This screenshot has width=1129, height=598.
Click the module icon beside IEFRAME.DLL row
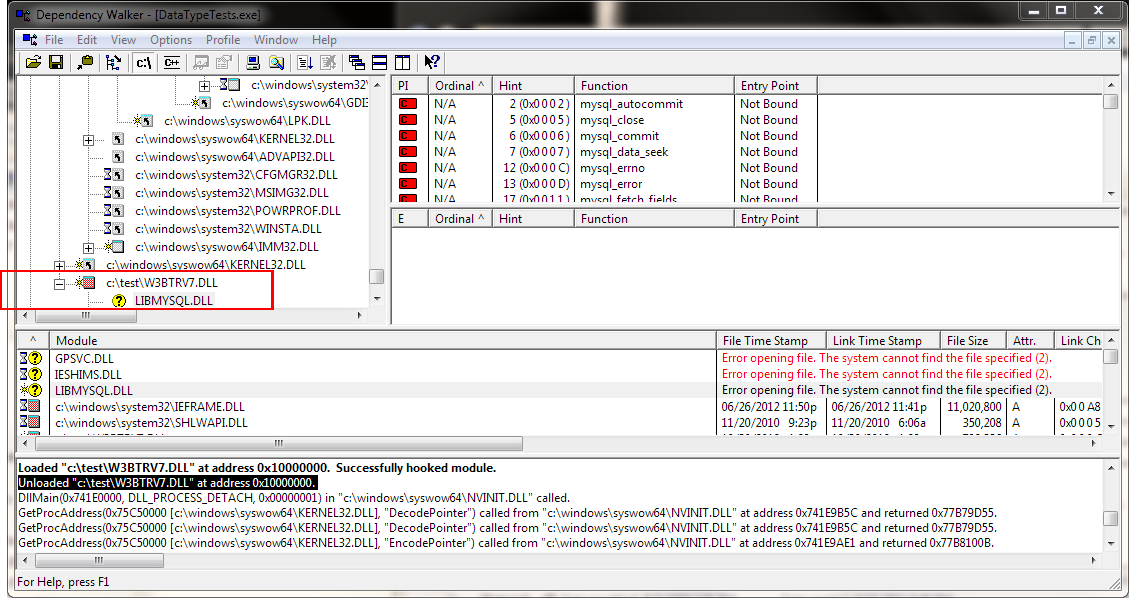click(x=30, y=407)
